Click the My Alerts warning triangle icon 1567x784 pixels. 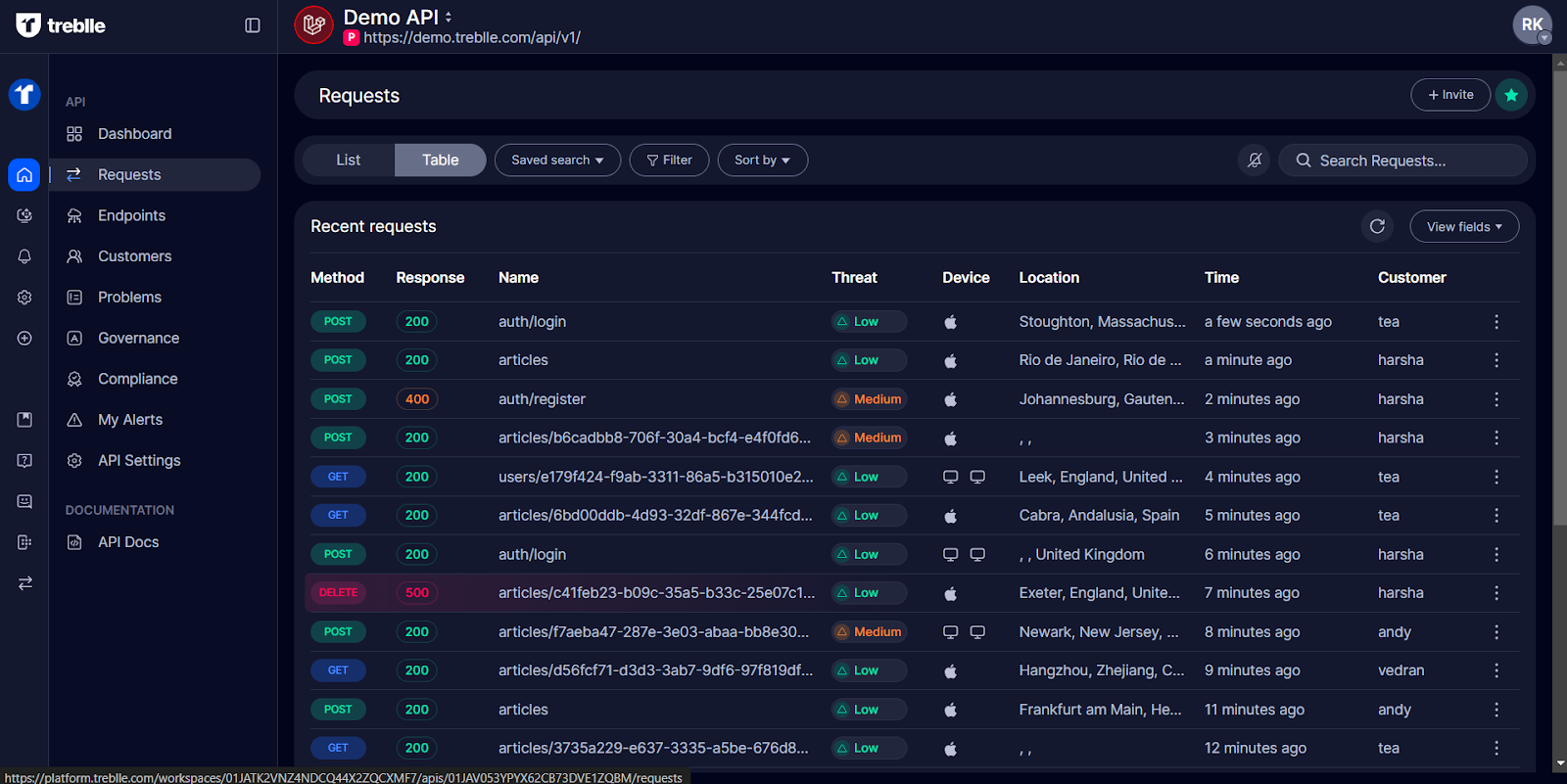click(x=74, y=420)
